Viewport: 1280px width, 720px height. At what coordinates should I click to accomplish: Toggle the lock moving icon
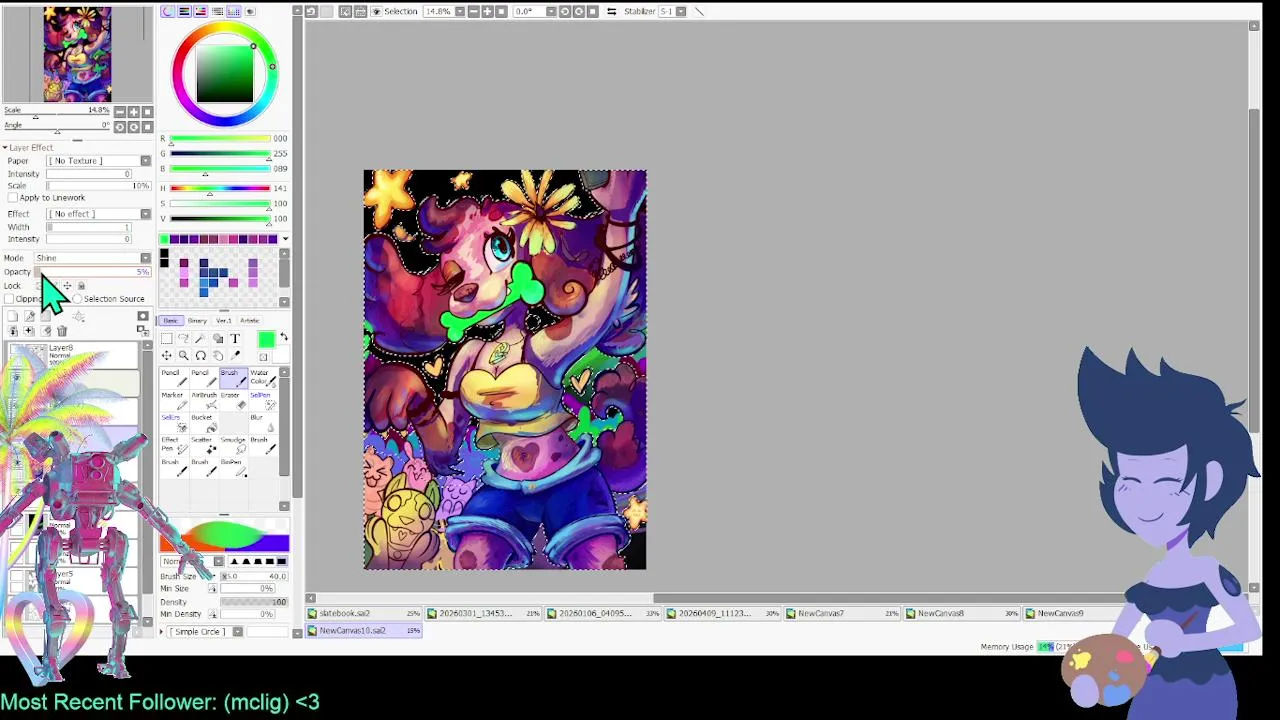[67, 285]
